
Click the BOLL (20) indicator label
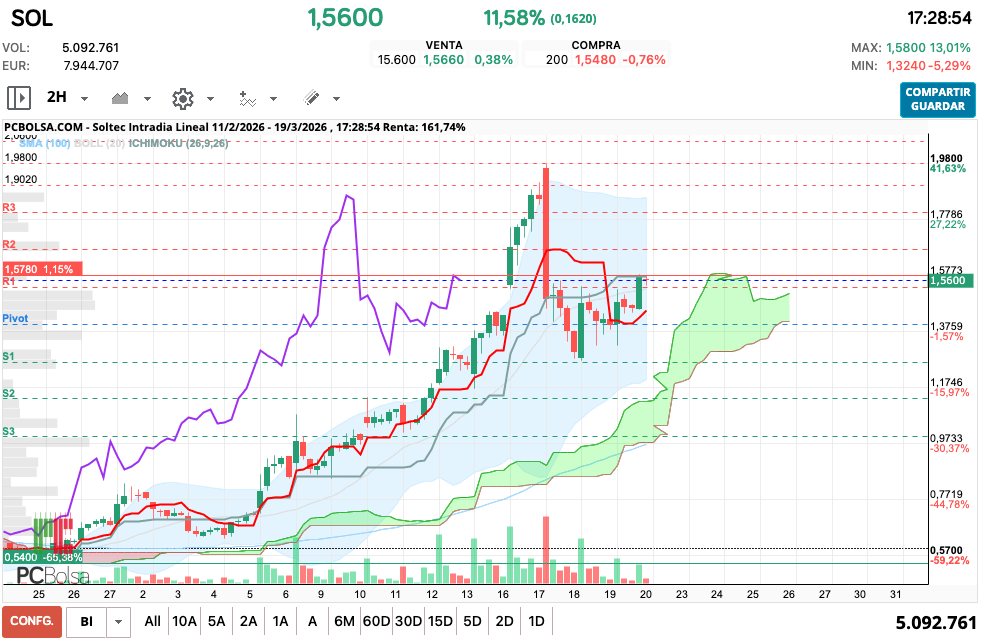click(99, 144)
